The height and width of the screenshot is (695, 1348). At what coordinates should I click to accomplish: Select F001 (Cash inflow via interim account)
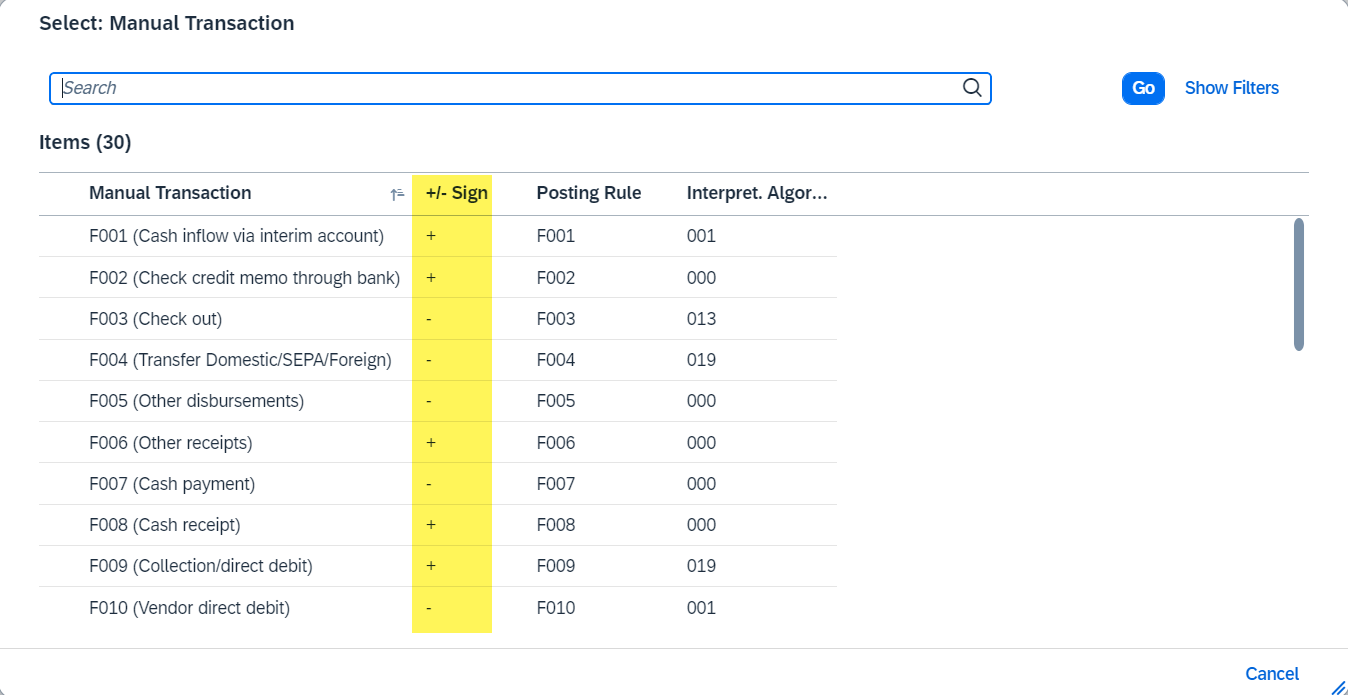pyautogui.click(x=236, y=236)
